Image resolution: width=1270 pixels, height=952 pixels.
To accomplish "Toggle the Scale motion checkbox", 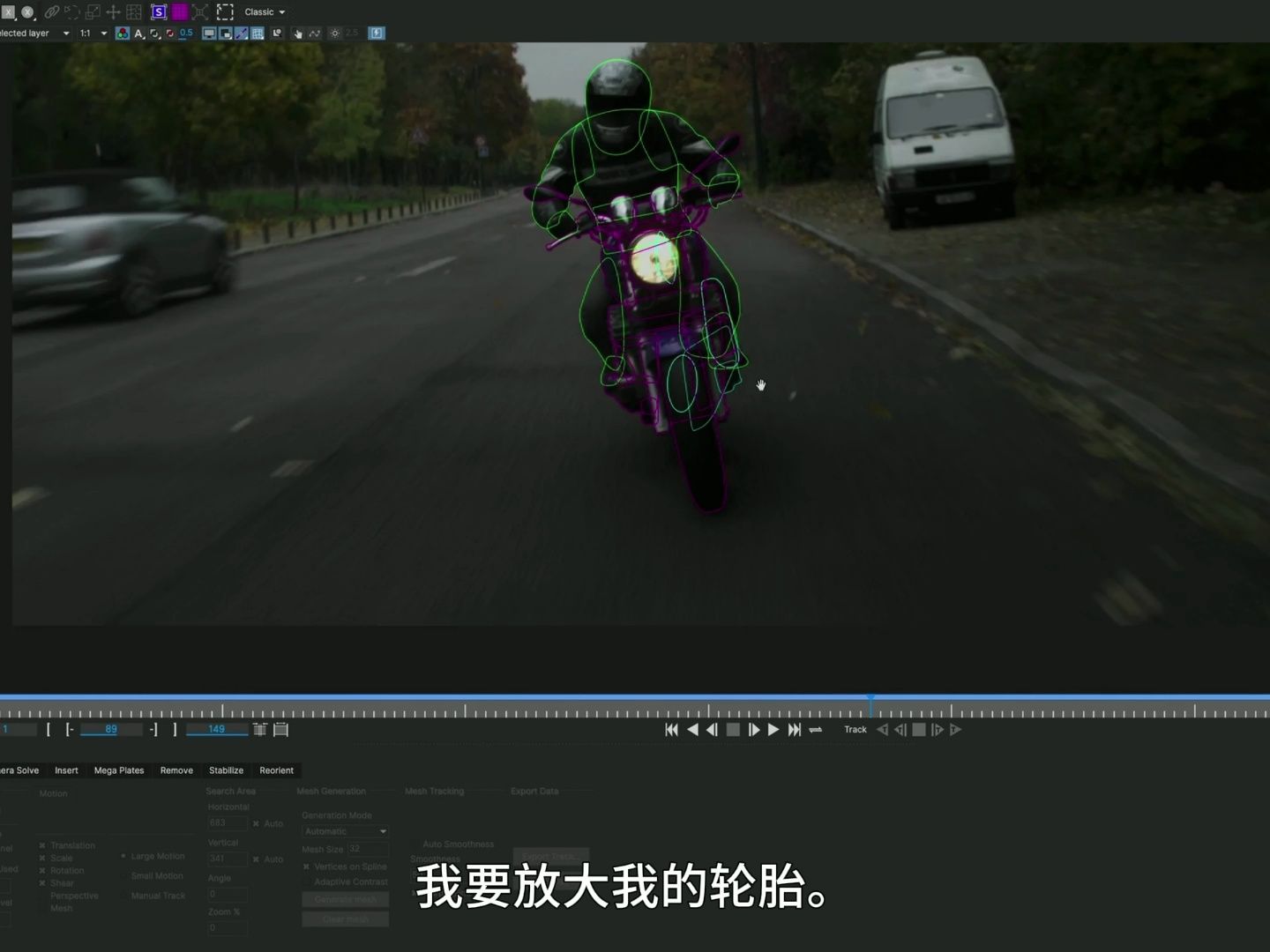I will (x=42, y=858).
